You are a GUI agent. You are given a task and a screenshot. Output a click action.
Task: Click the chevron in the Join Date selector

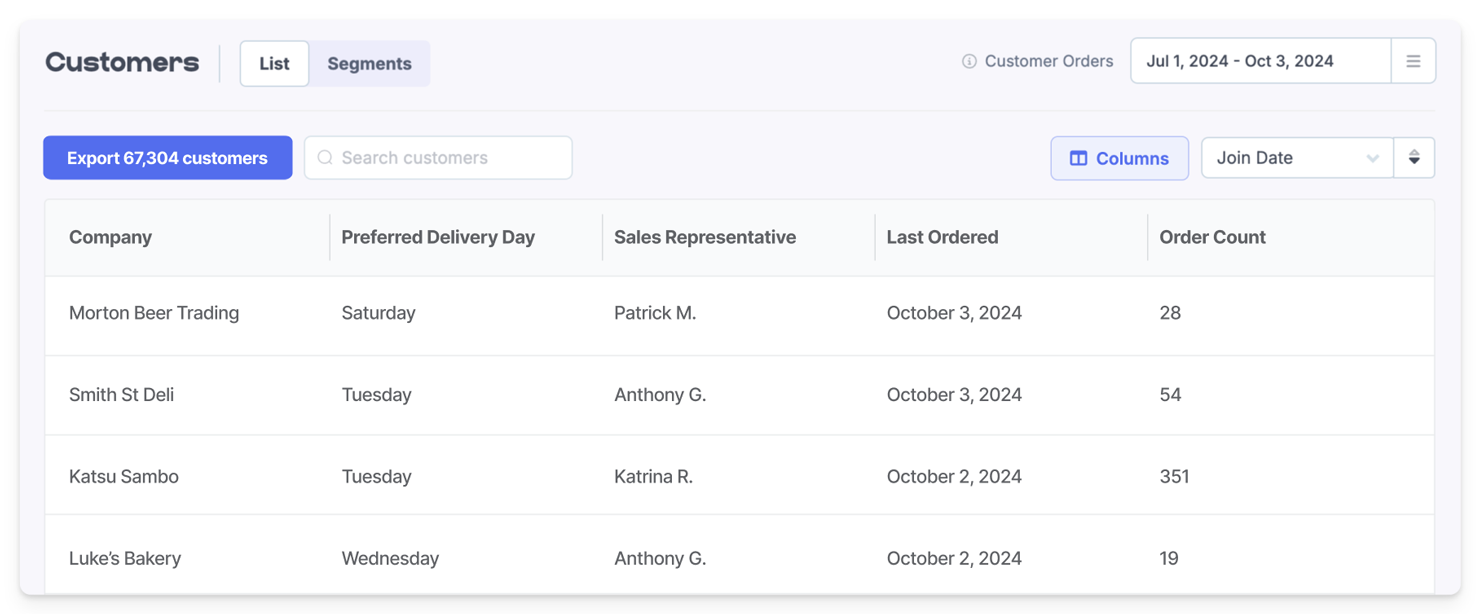1374,157
